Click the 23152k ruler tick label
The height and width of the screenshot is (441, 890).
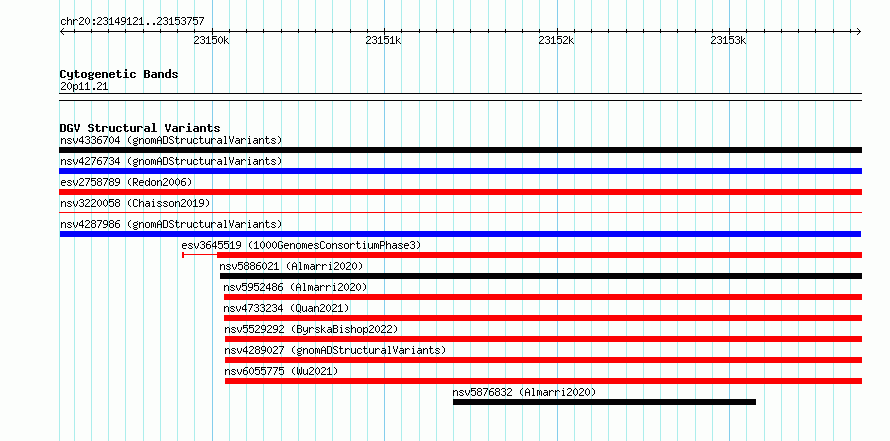[x=556, y=41]
